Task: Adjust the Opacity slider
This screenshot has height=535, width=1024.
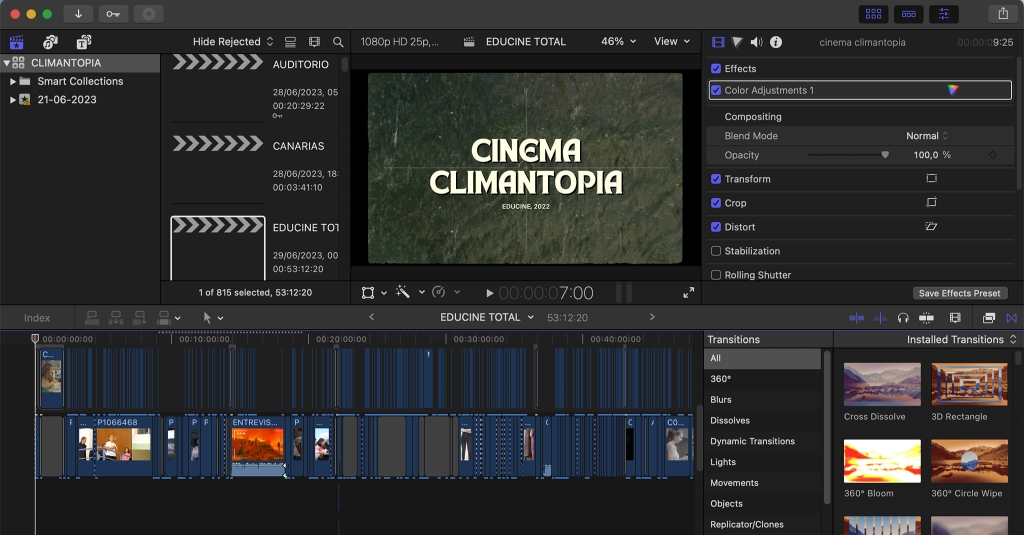Action: point(885,155)
